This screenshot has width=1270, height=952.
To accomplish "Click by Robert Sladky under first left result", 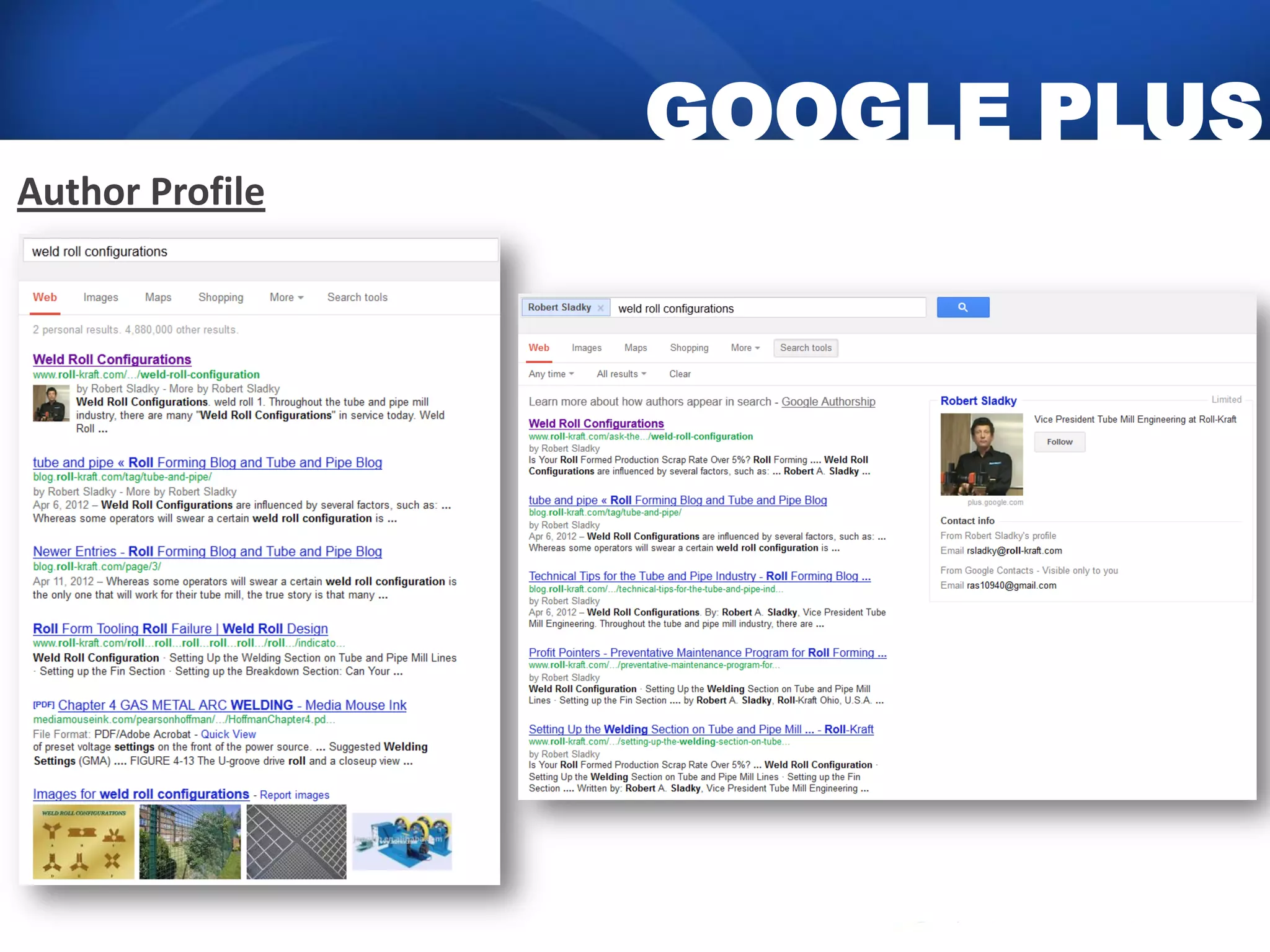I will pos(118,389).
